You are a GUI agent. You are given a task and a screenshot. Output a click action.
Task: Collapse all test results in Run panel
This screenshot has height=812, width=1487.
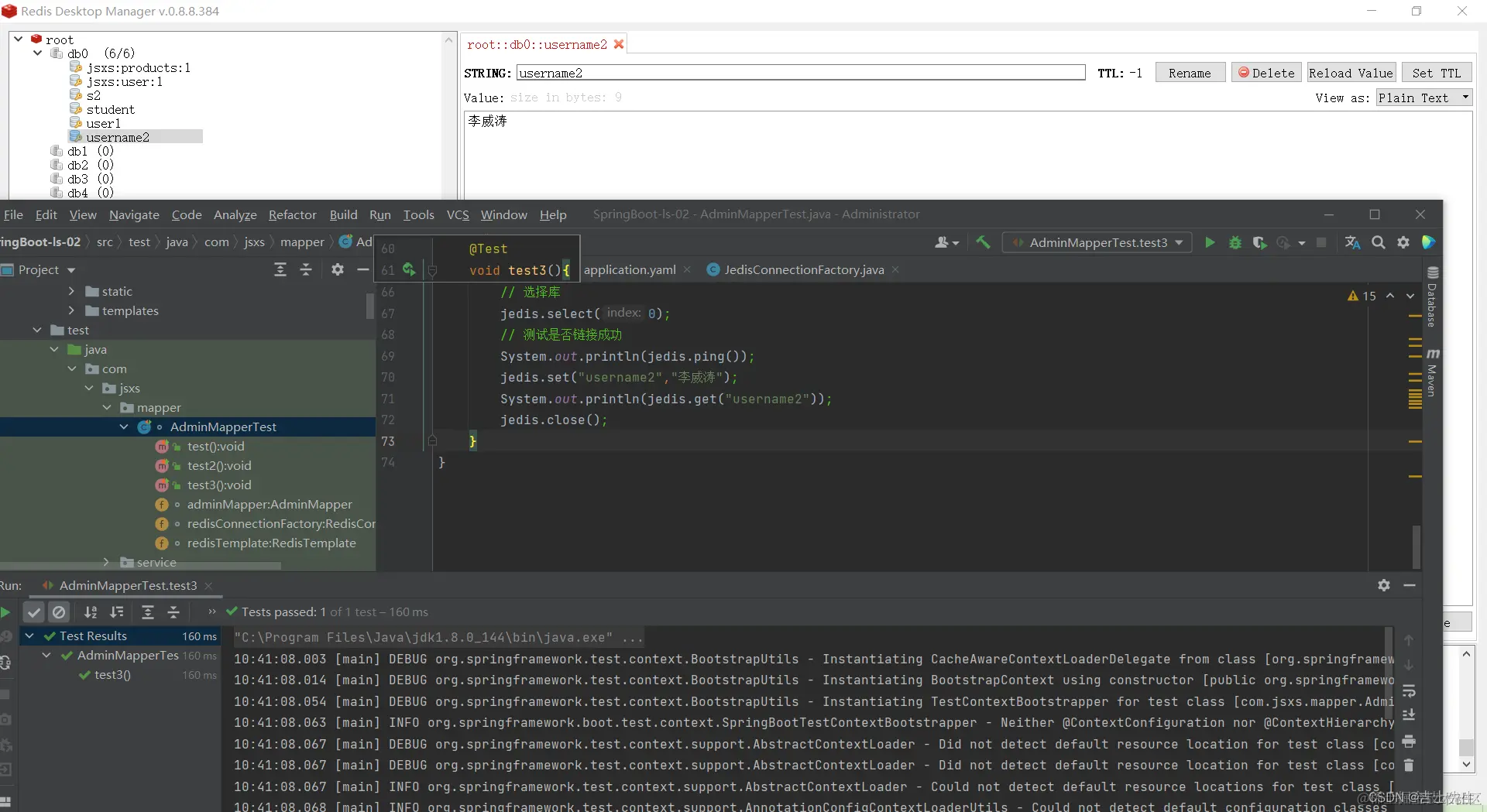click(x=173, y=612)
